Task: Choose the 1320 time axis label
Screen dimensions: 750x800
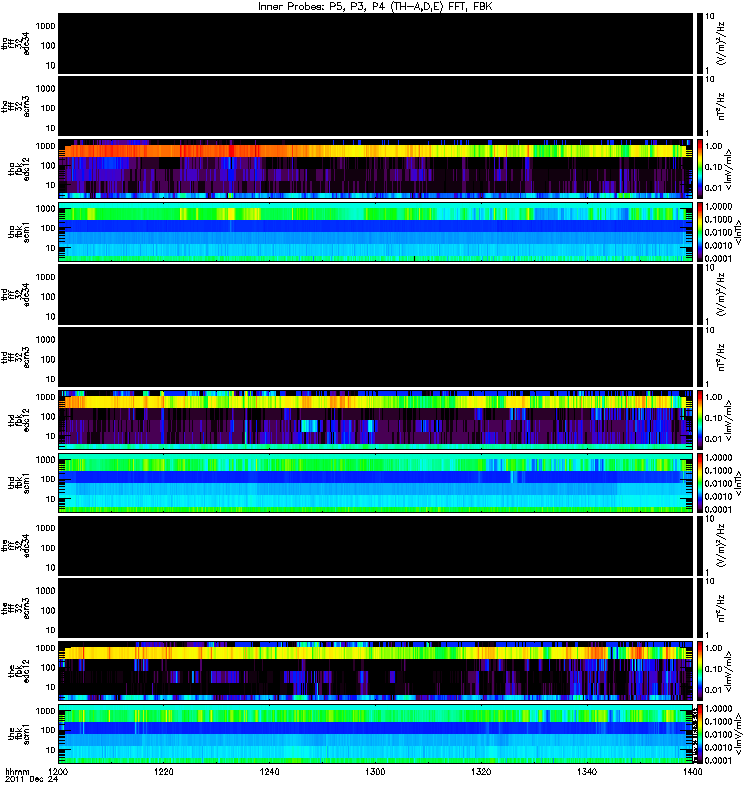Action: [x=481, y=771]
